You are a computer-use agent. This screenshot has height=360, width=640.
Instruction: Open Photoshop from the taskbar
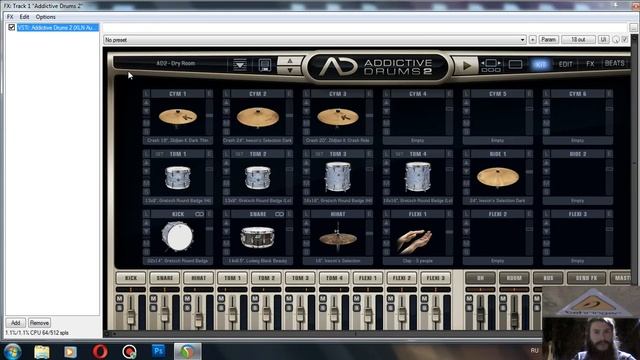click(158, 351)
